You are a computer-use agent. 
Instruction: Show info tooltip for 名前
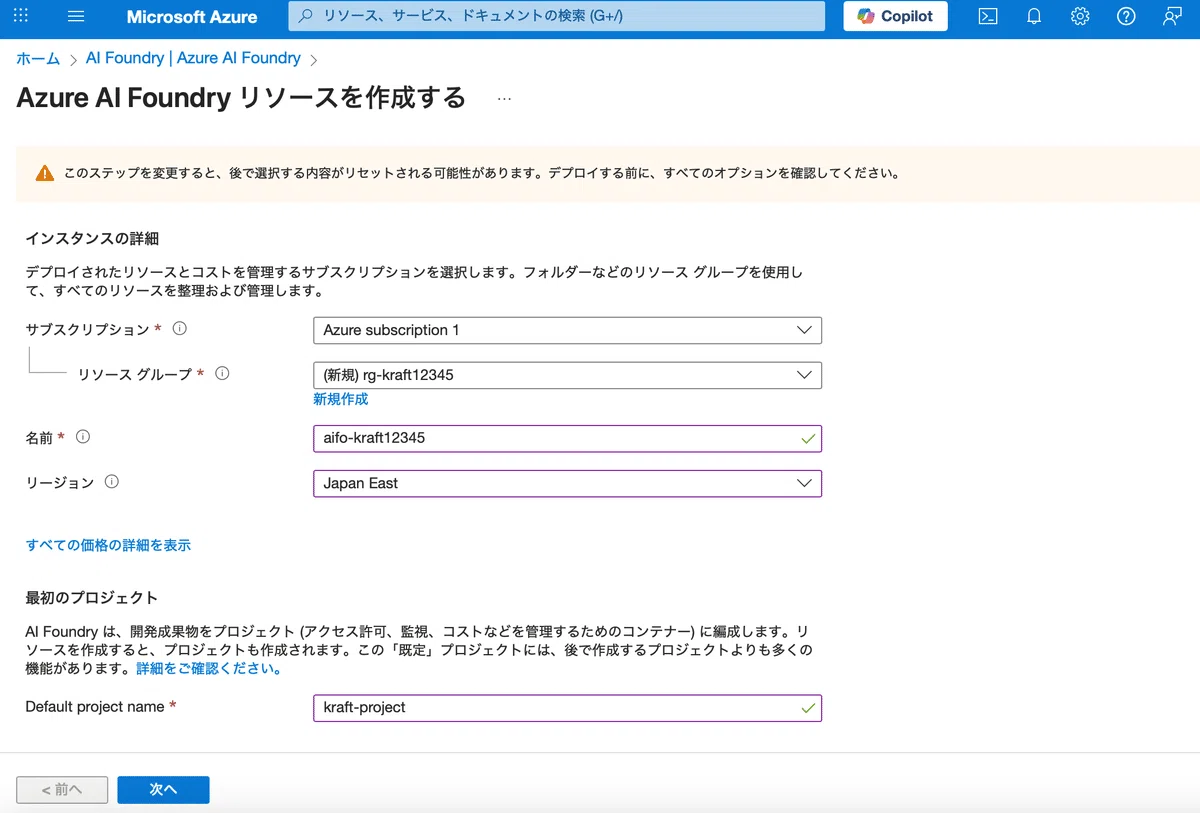[x=83, y=437]
